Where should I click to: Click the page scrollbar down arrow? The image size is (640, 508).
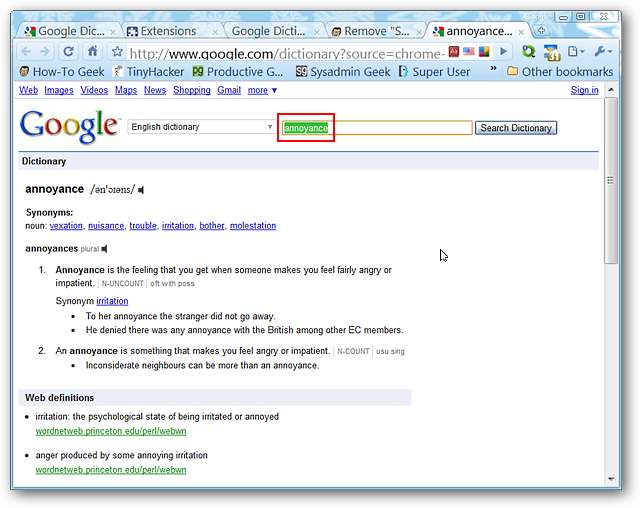click(x=611, y=479)
